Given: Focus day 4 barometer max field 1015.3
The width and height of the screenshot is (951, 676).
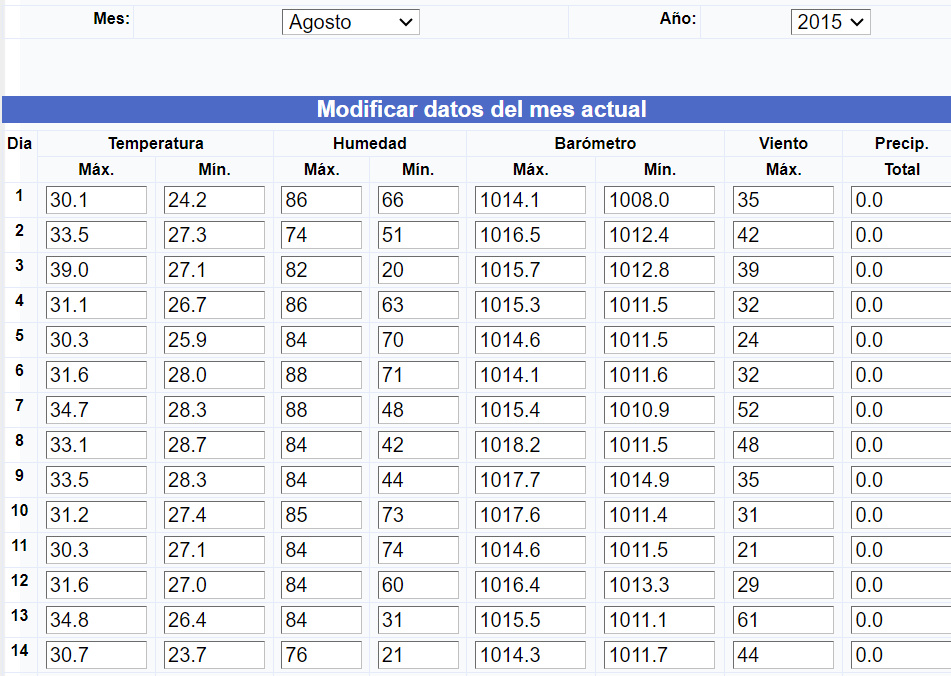Looking at the screenshot, I should [531, 305].
